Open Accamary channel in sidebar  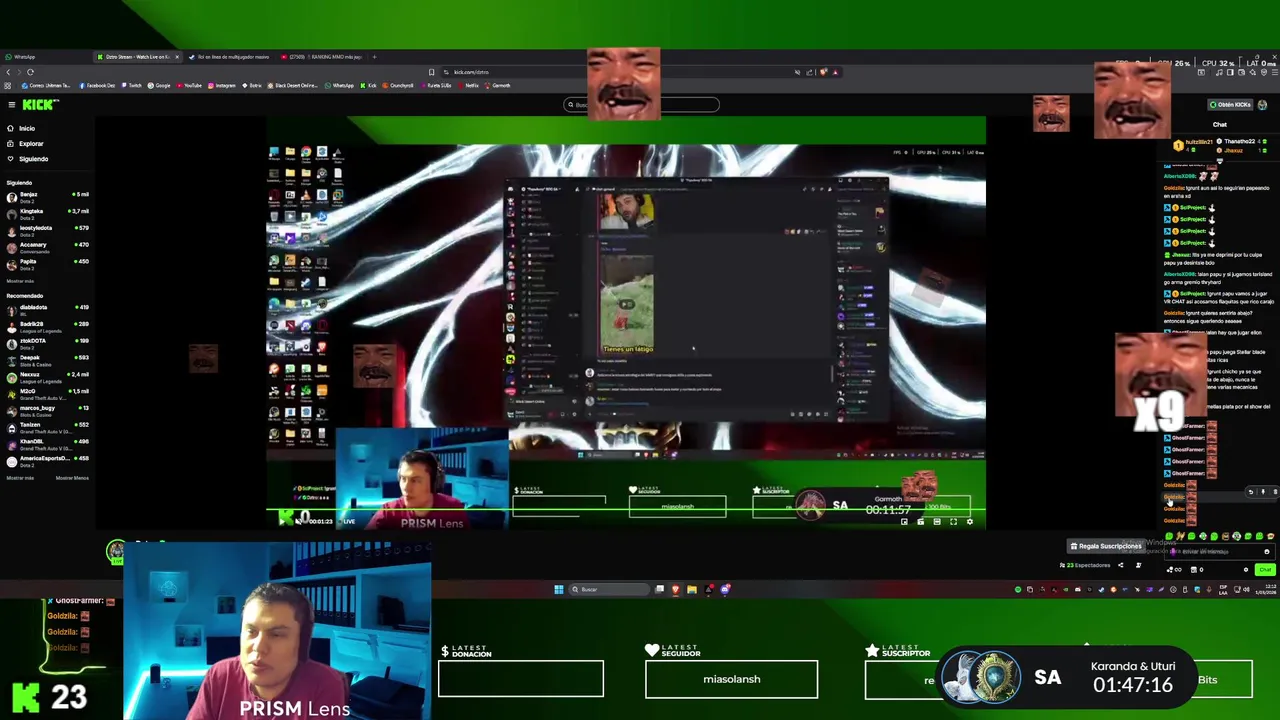click(x=47, y=246)
